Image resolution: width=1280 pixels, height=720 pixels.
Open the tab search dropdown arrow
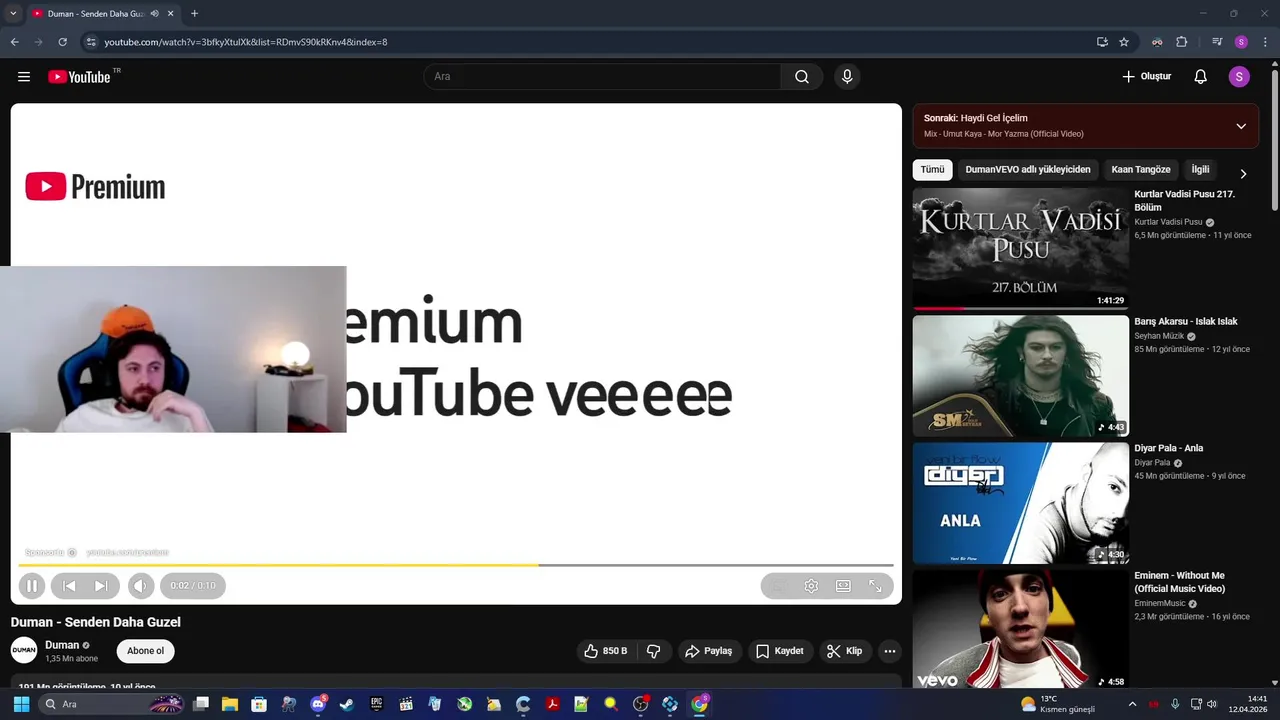tap(13, 13)
